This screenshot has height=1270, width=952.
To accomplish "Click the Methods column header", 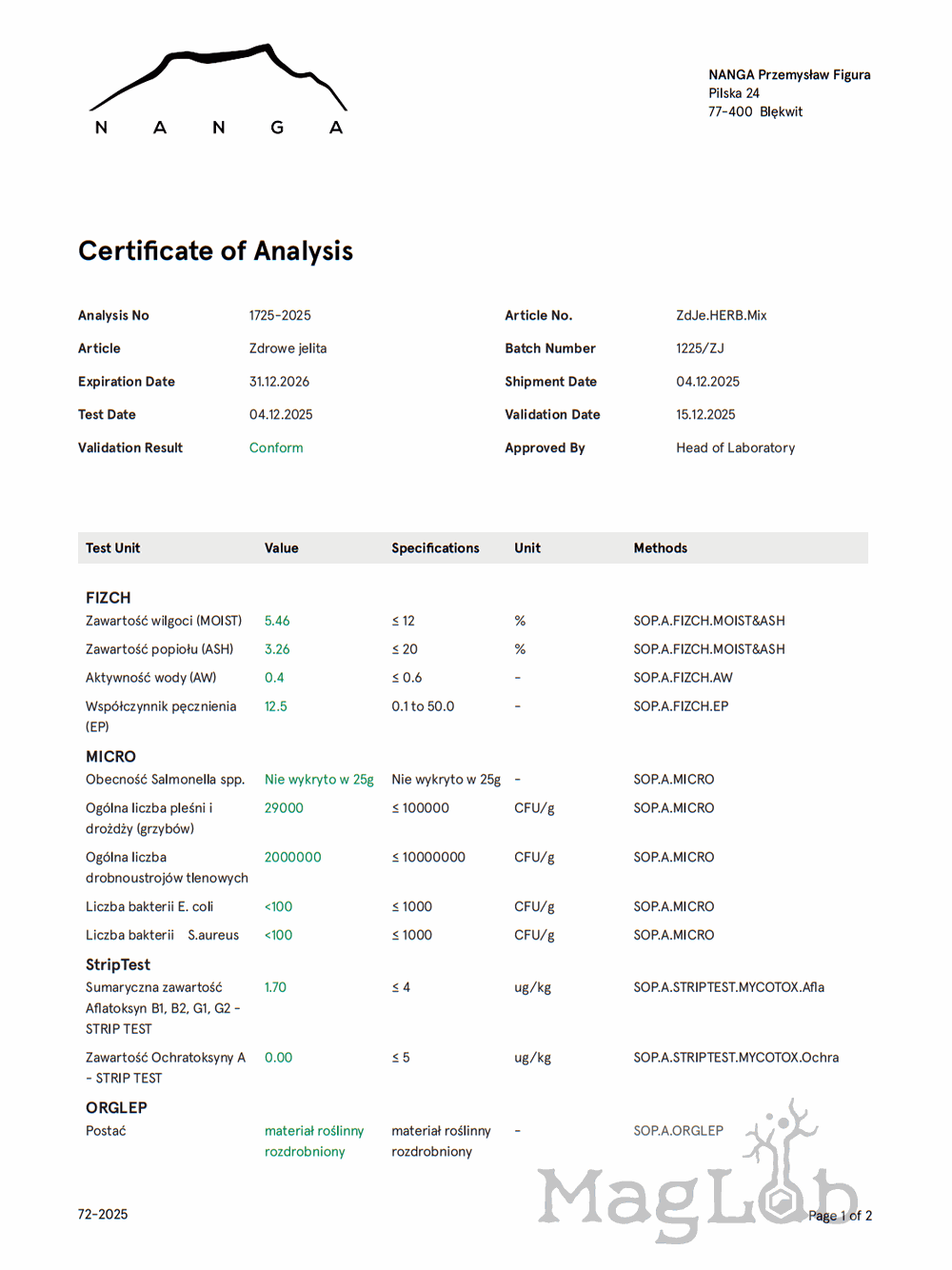I will pos(660,548).
